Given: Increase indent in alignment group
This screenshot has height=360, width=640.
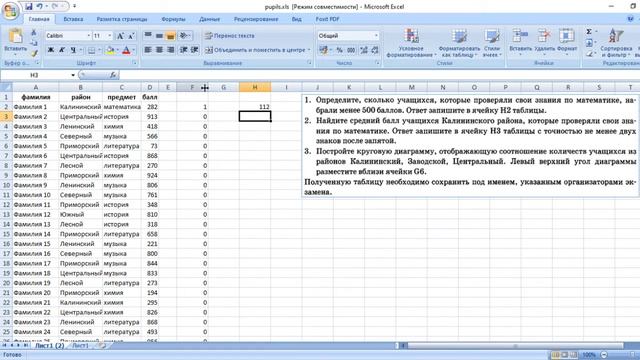Looking at the screenshot, I should [194, 50].
